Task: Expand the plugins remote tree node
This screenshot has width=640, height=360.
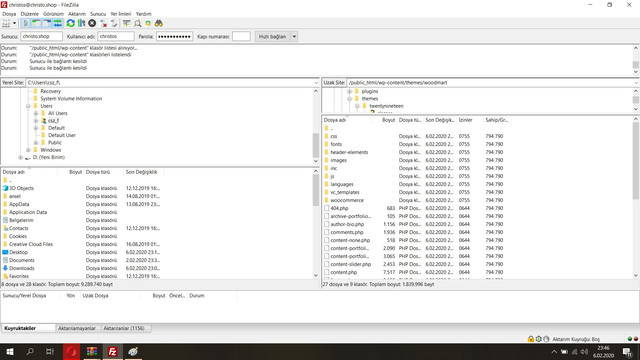Action: point(349,91)
